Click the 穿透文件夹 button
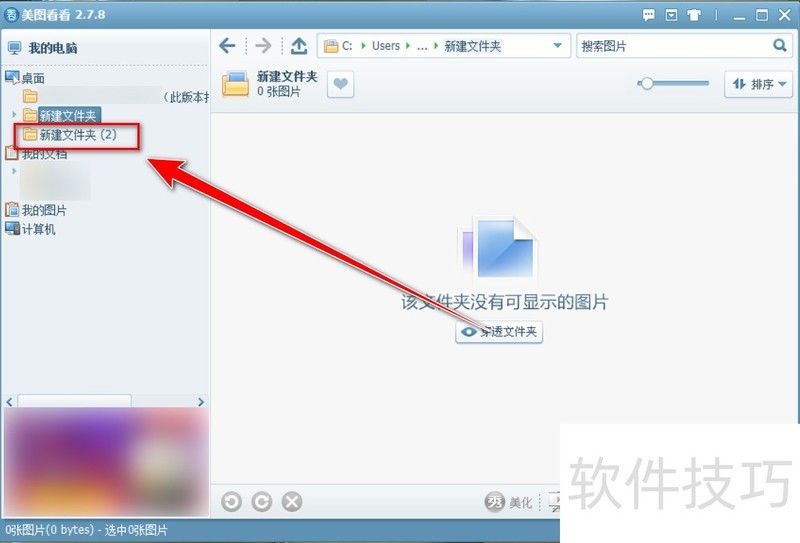The width and height of the screenshot is (800, 543). tap(499, 332)
